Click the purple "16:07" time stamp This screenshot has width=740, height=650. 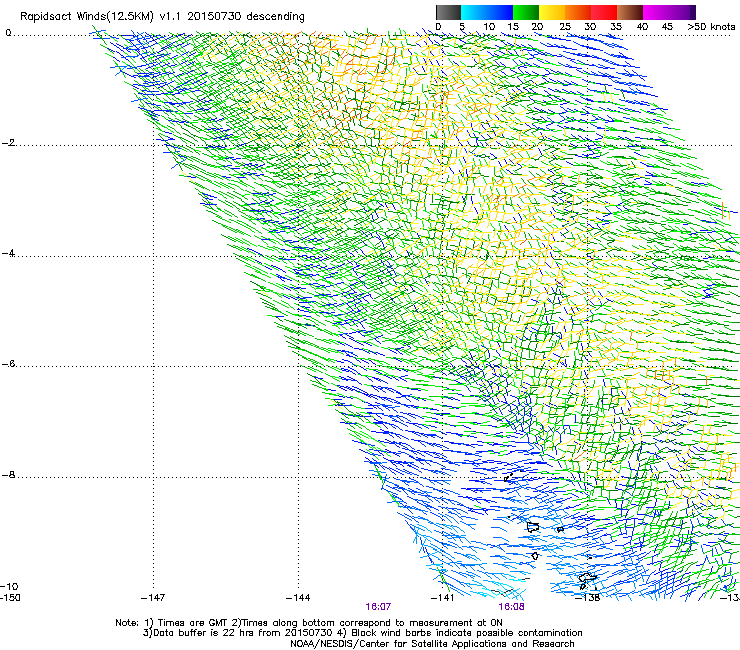click(x=378, y=607)
